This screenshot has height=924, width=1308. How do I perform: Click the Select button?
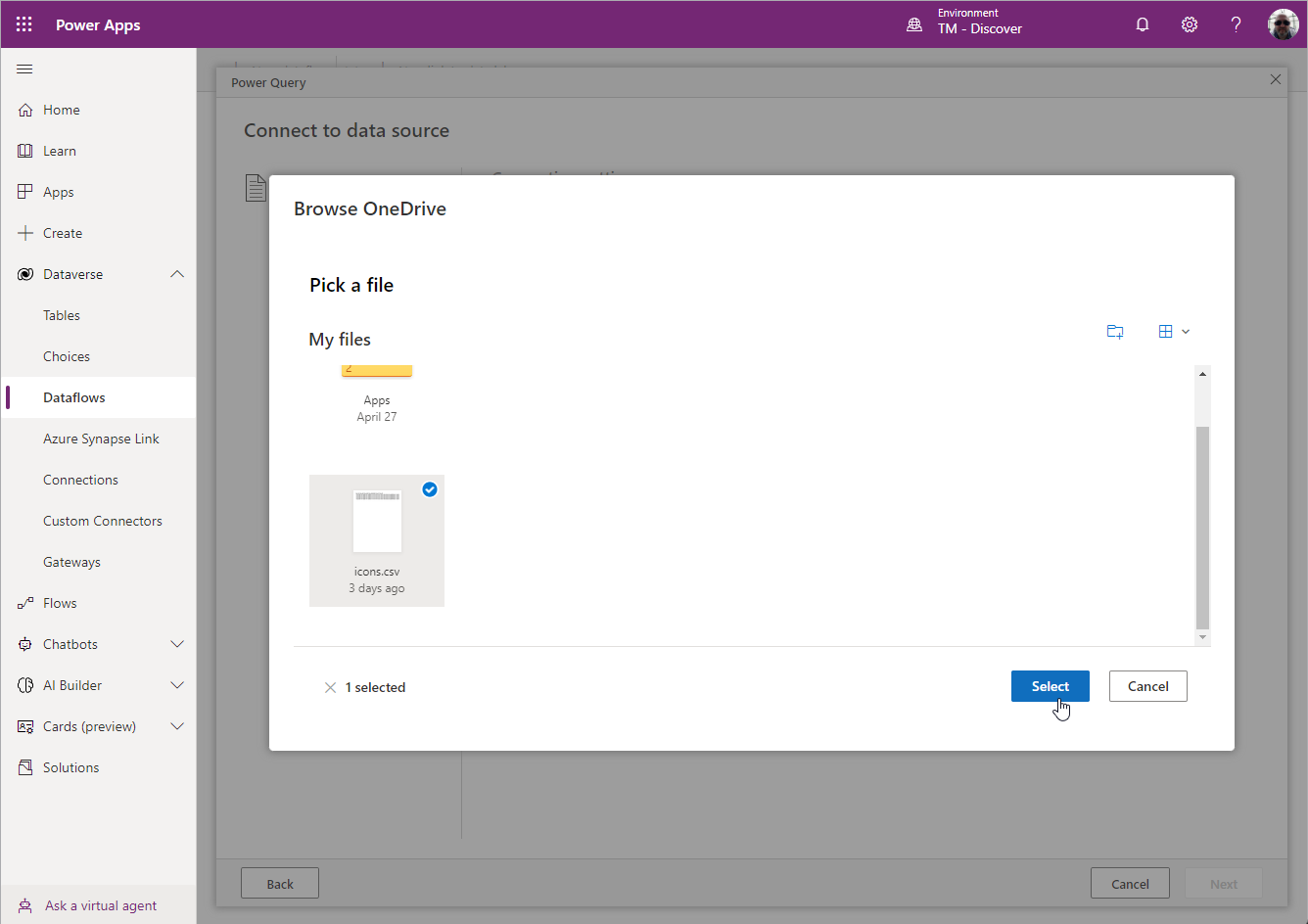point(1051,686)
